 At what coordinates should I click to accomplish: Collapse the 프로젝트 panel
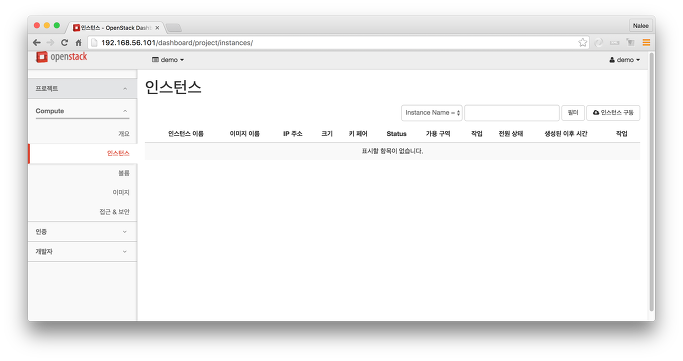coord(82,88)
